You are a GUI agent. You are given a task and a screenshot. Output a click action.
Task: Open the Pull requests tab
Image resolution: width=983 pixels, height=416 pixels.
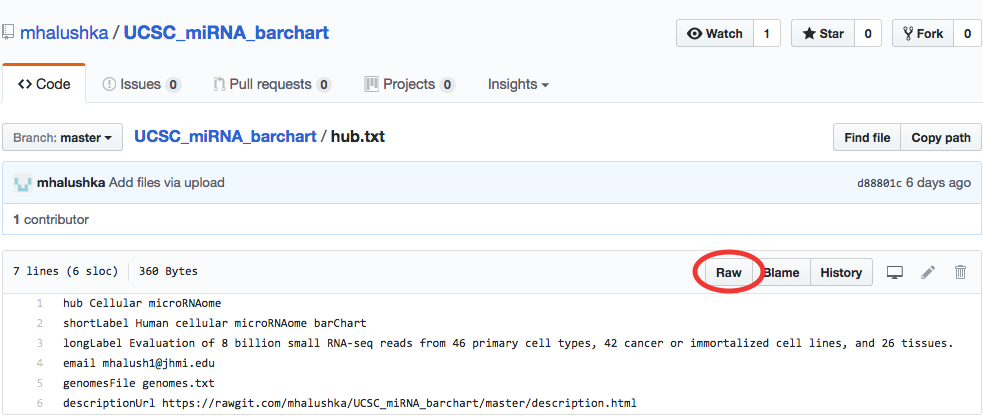[272, 85]
